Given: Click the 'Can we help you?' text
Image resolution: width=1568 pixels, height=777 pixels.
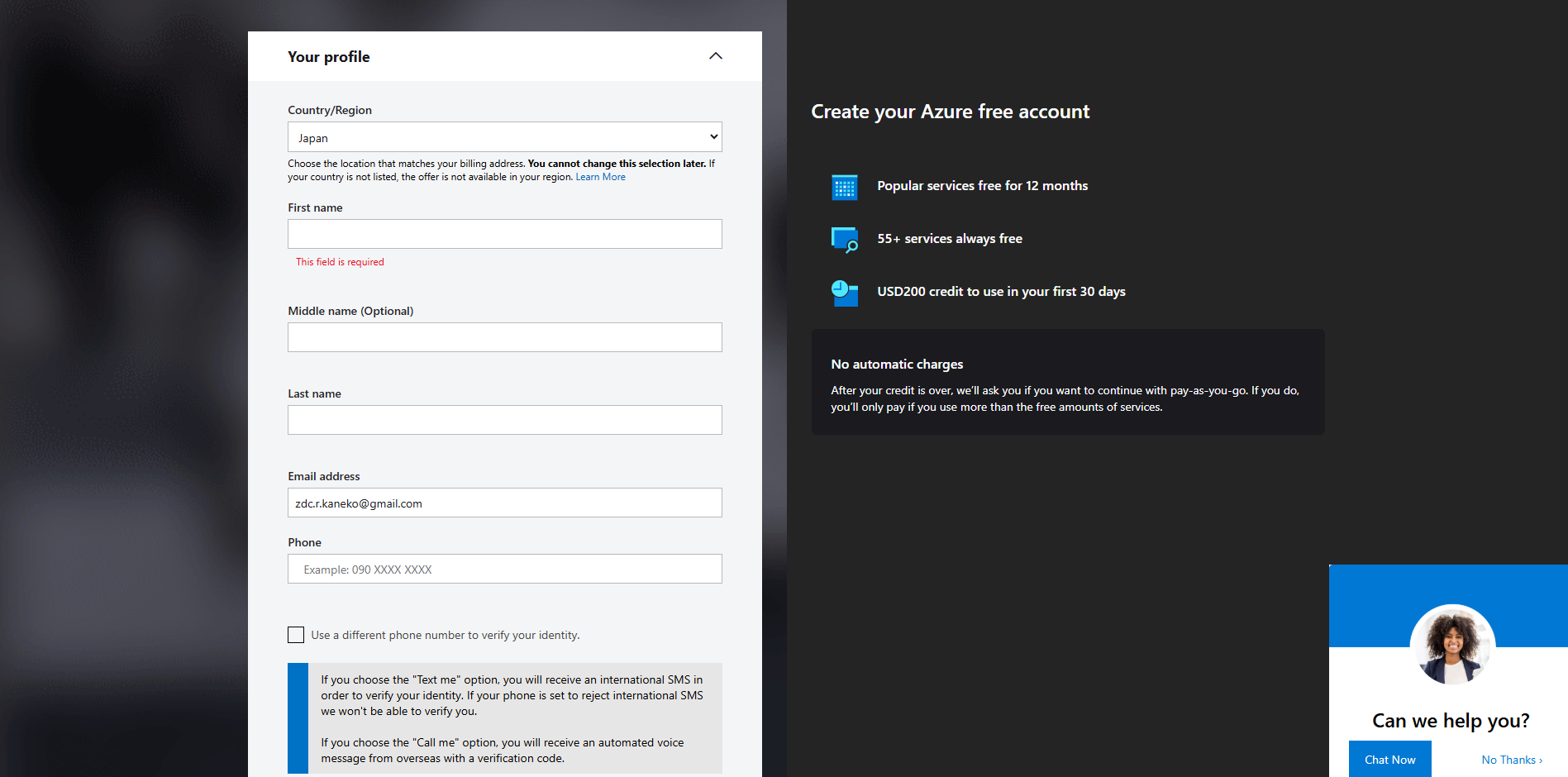Looking at the screenshot, I should (1450, 721).
